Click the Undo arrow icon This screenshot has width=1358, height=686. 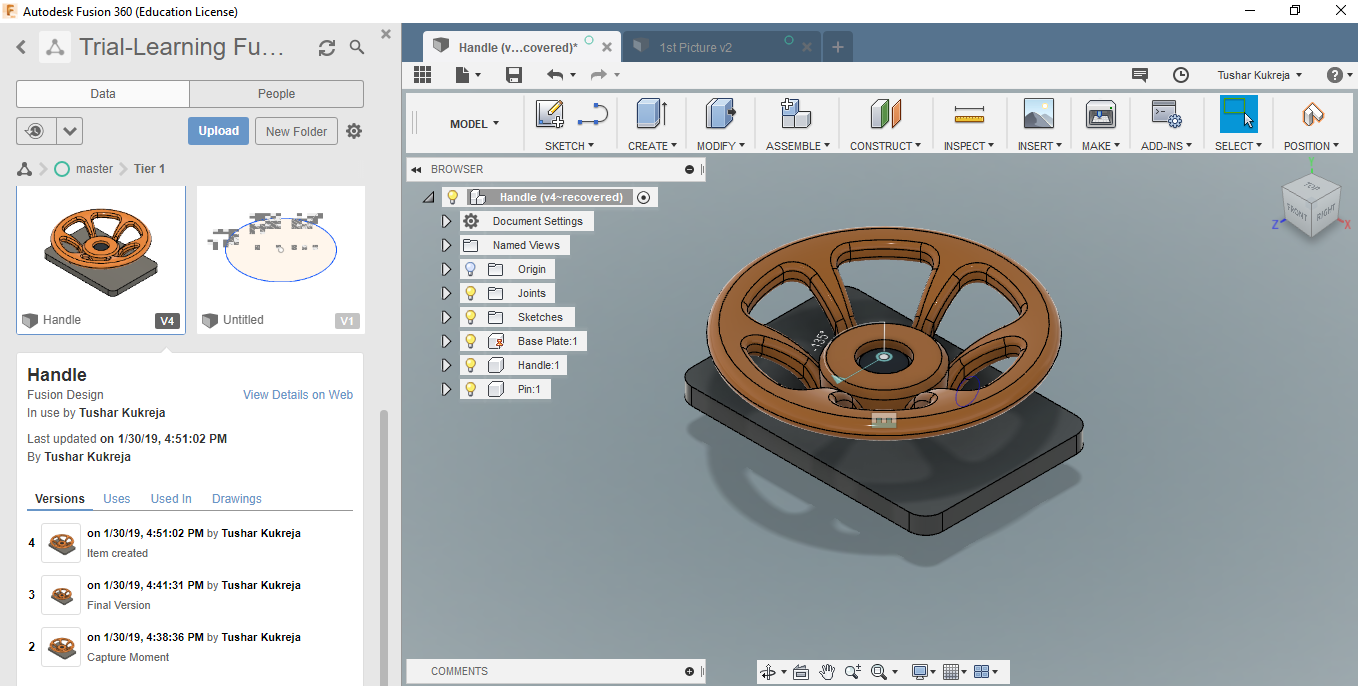click(555, 75)
